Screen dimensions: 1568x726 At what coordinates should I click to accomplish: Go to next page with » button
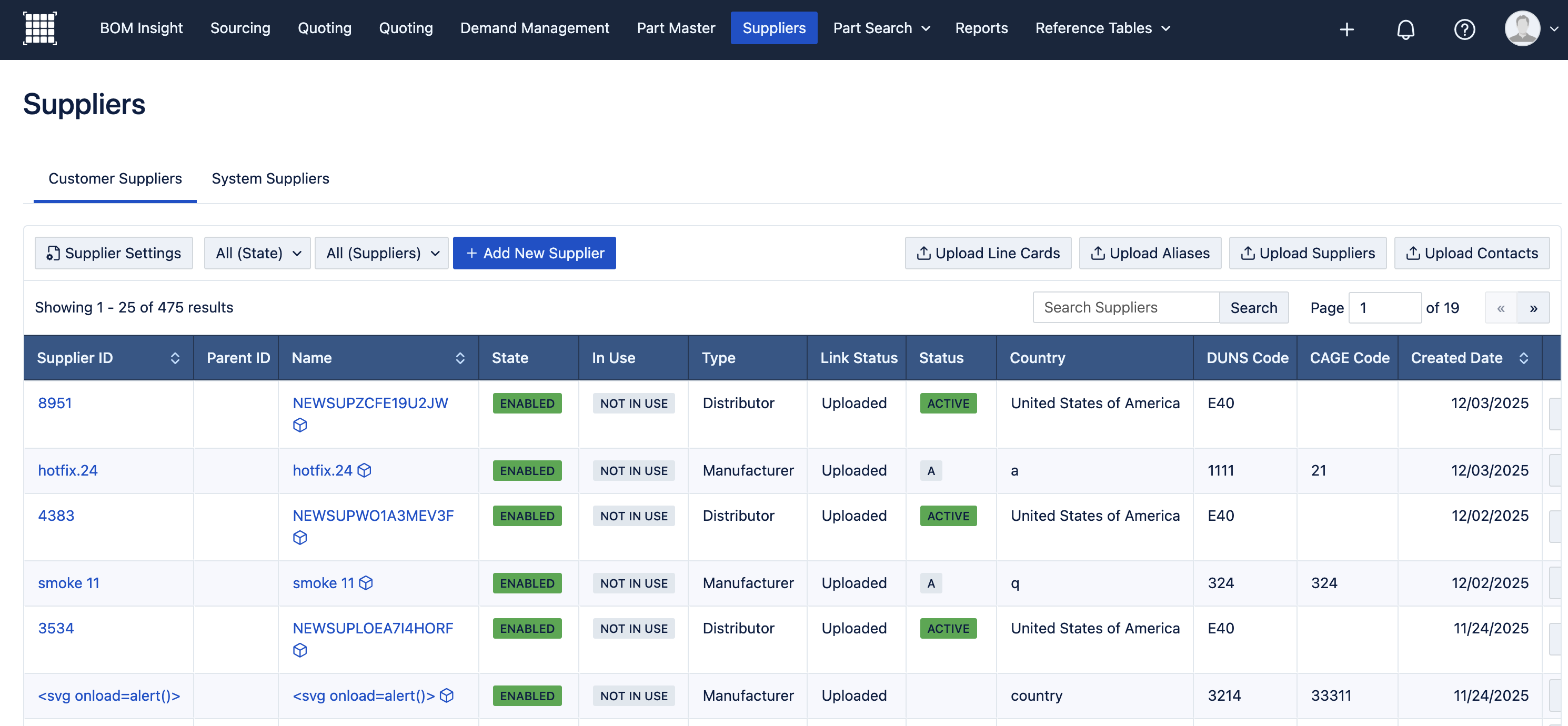(x=1533, y=308)
